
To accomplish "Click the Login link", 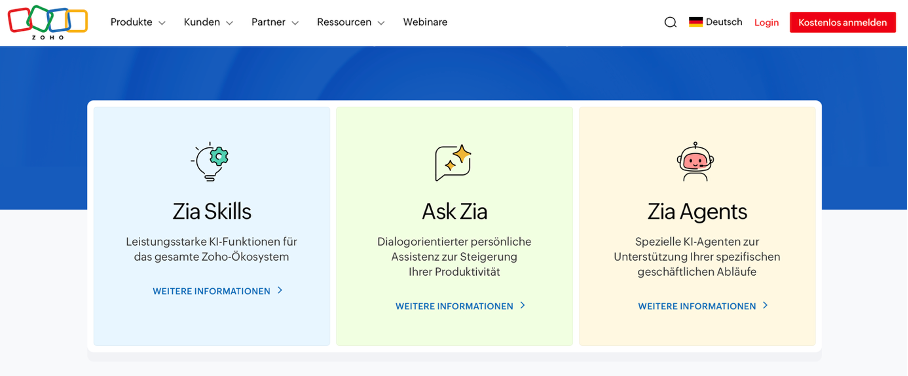I will 766,23.
